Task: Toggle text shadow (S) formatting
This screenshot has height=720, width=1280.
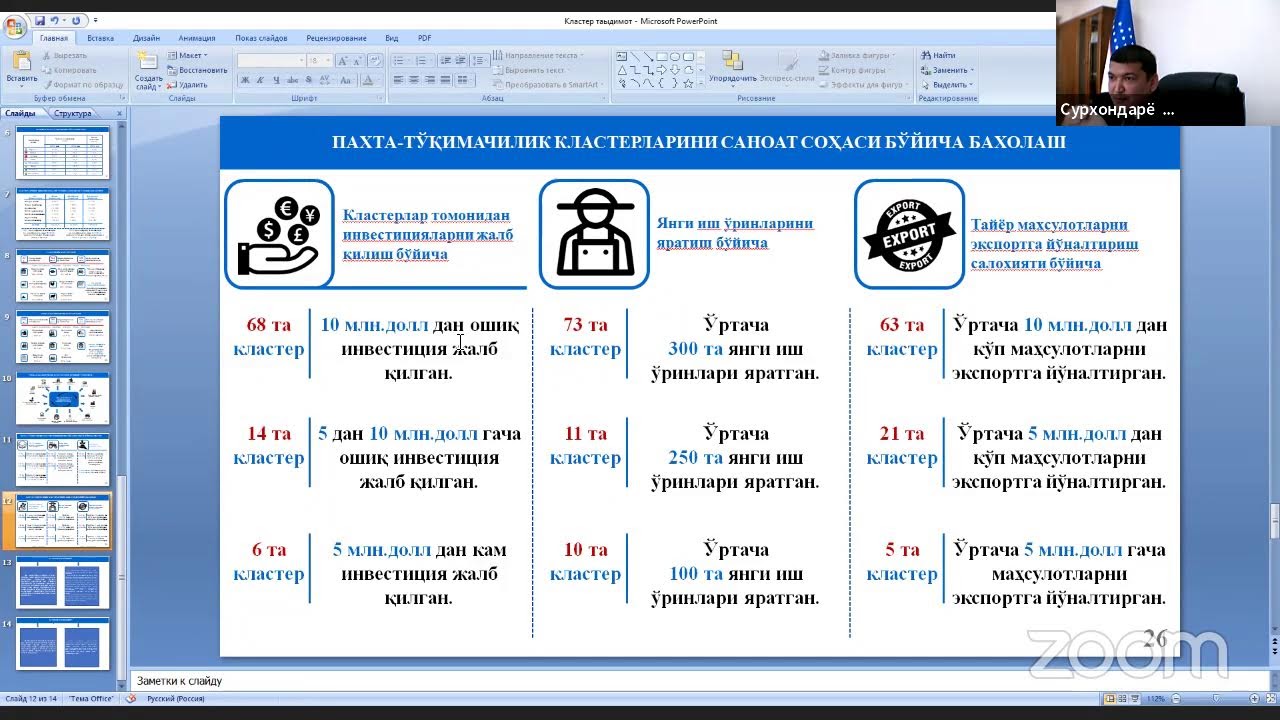Action: point(308,80)
